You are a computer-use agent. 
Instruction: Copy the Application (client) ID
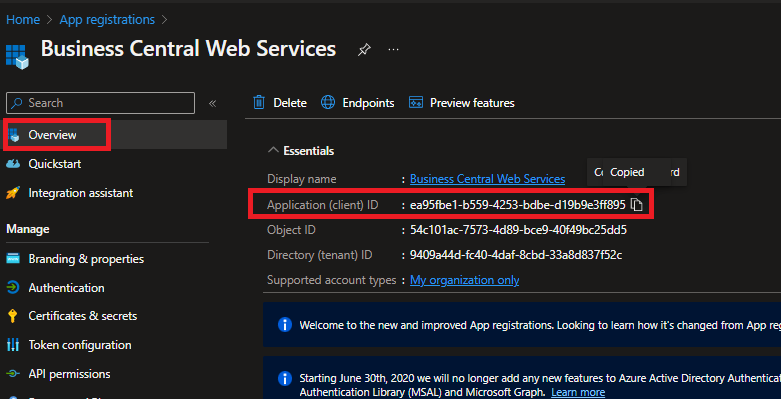637,205
